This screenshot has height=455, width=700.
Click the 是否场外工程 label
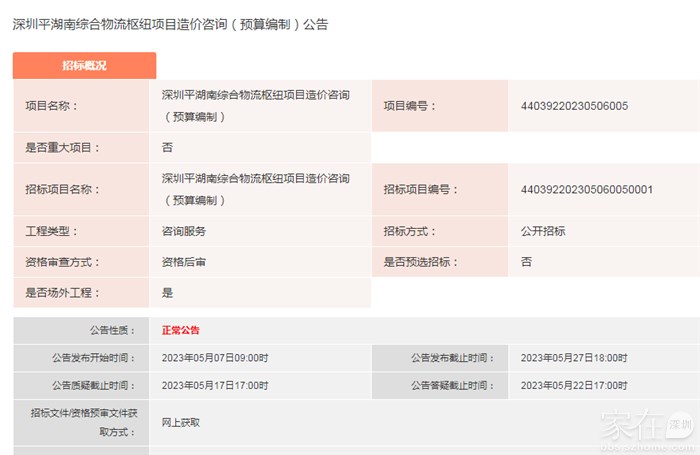pos(62,293)
